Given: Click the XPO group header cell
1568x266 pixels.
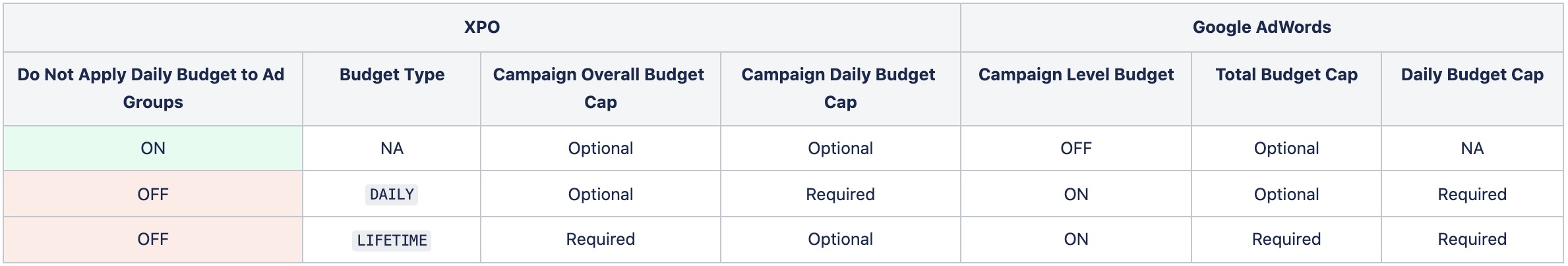Looking at the screenshot, I should coord(482,27).
